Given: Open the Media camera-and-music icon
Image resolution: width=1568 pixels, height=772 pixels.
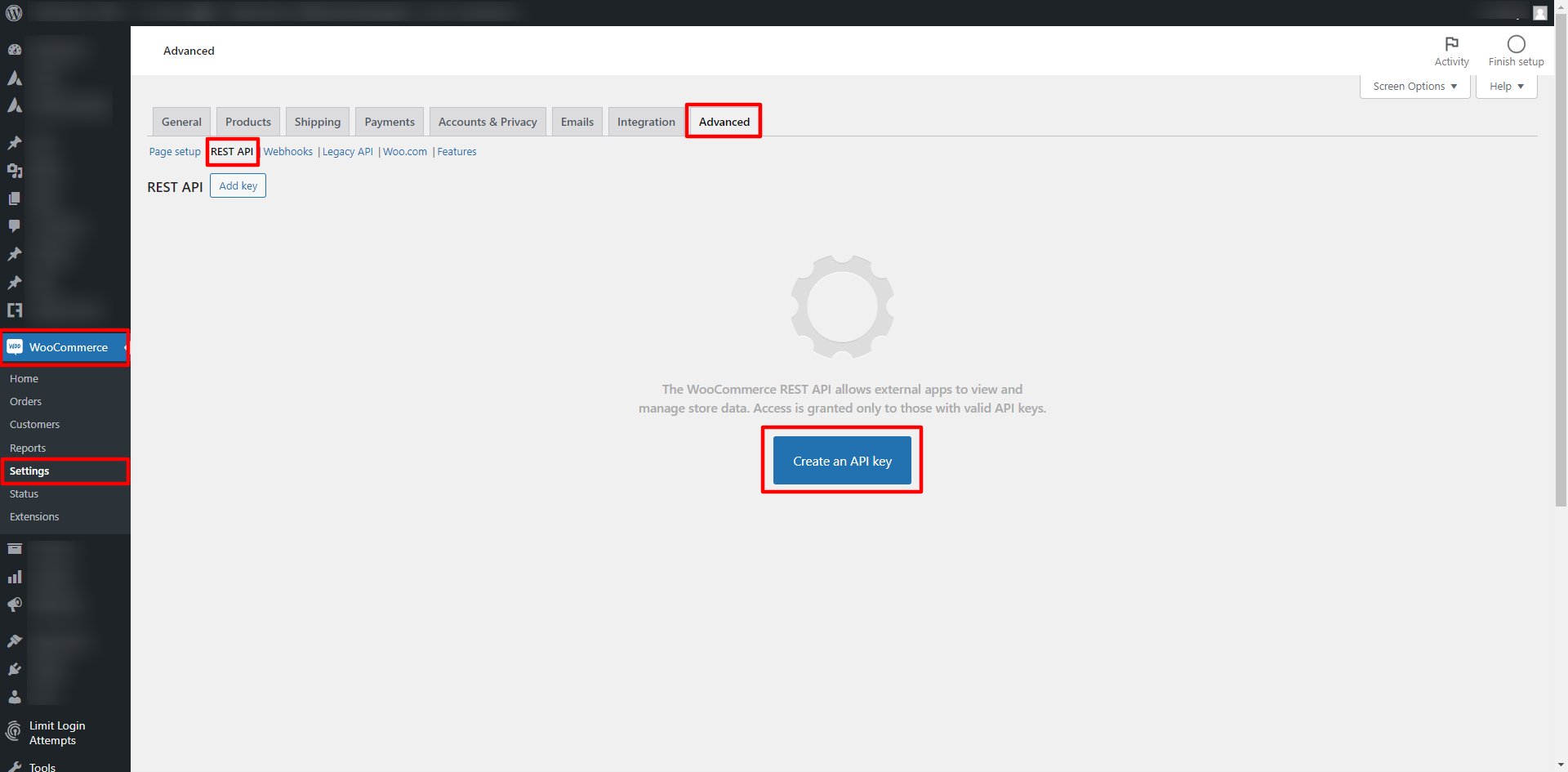Looking at the screenshot, I should (15, 171).
